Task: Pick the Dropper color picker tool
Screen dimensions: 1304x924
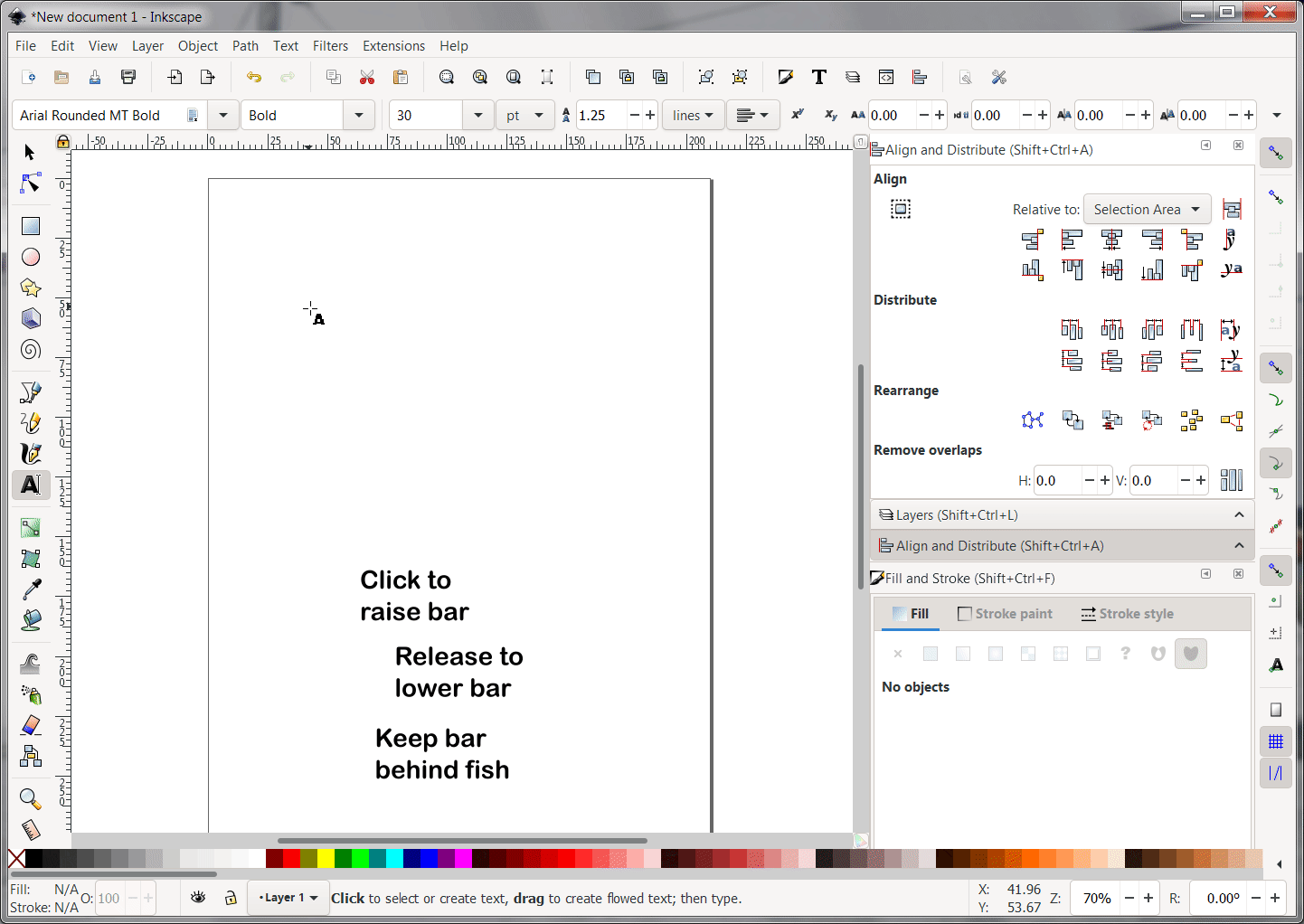Action: coord(31,589)
